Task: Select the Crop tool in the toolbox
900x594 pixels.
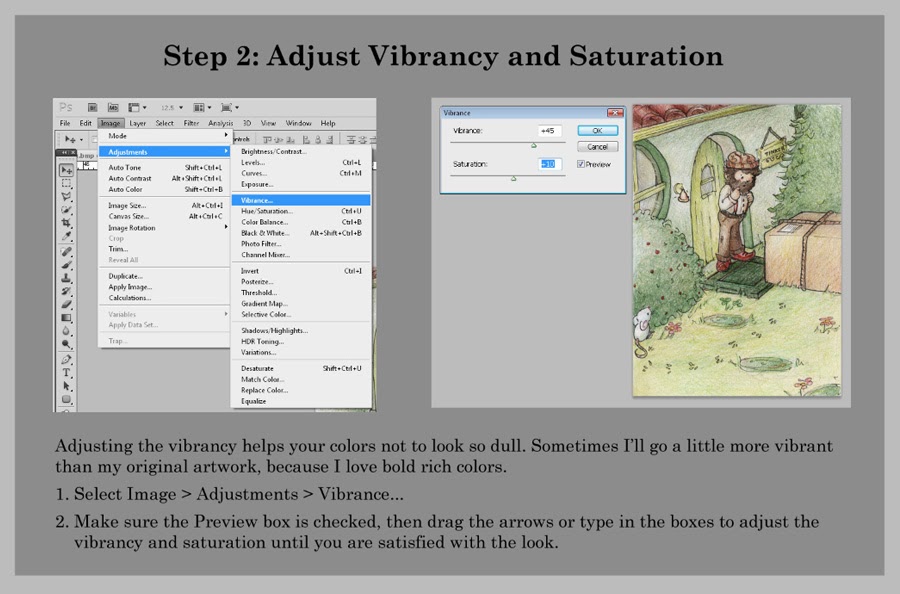Action: click(67, 223)
